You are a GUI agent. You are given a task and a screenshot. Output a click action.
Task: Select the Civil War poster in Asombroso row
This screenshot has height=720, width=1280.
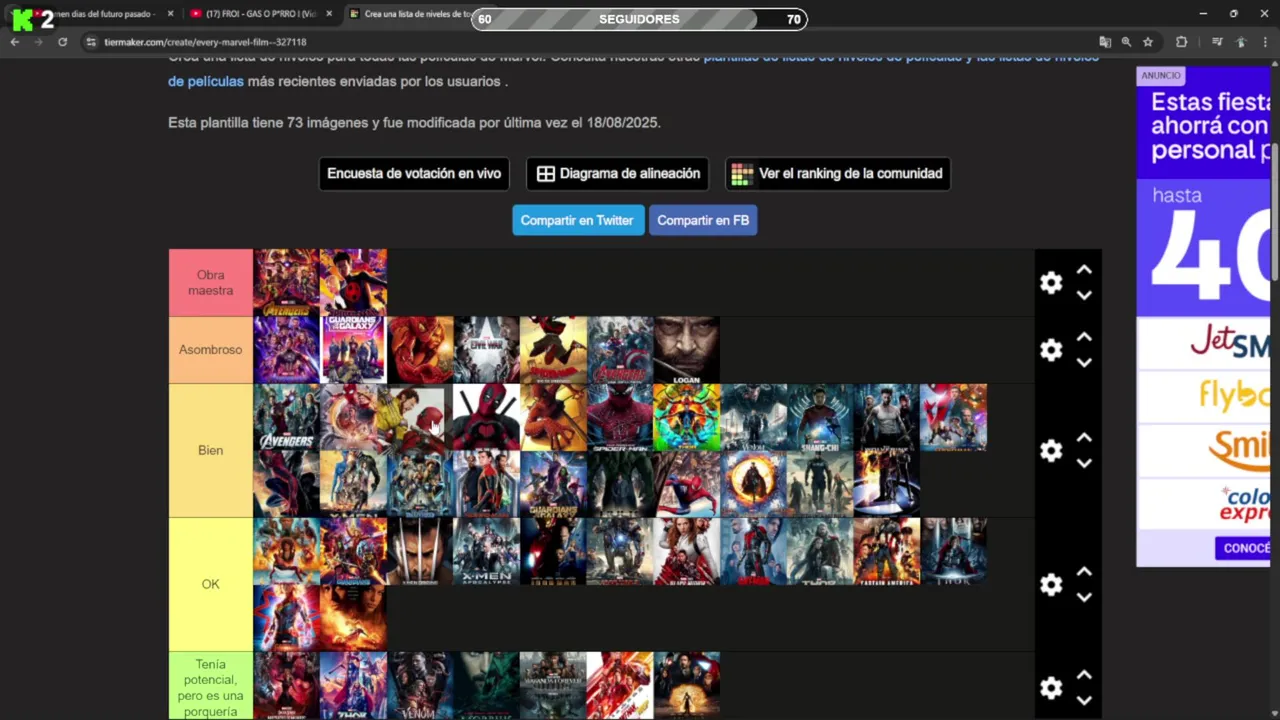coord(487,350)
